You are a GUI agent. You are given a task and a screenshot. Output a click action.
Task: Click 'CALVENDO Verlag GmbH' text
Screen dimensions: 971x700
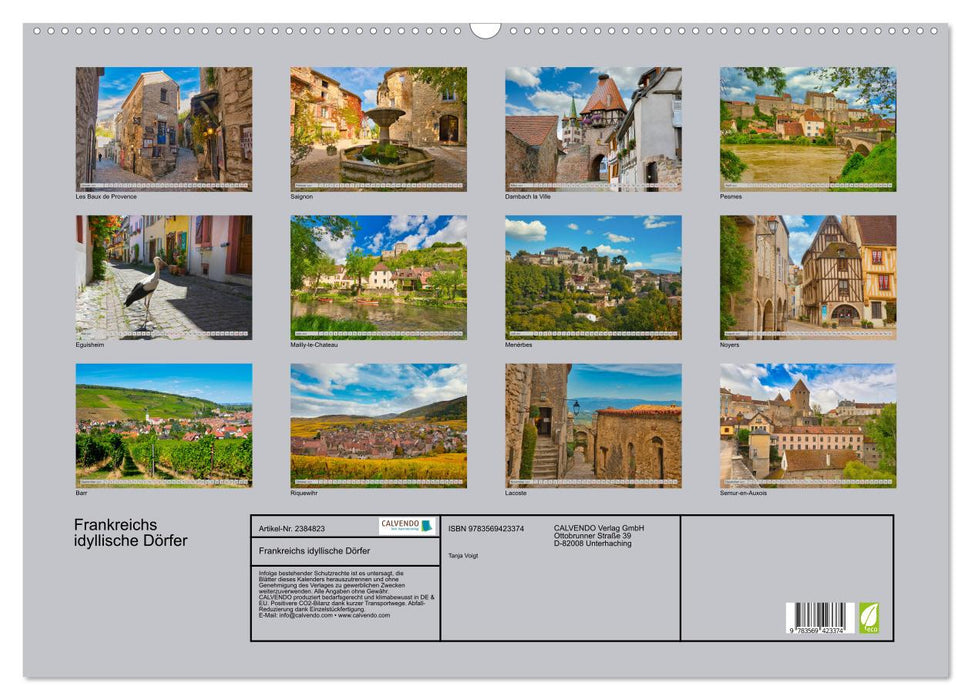[x=599, y=528]
